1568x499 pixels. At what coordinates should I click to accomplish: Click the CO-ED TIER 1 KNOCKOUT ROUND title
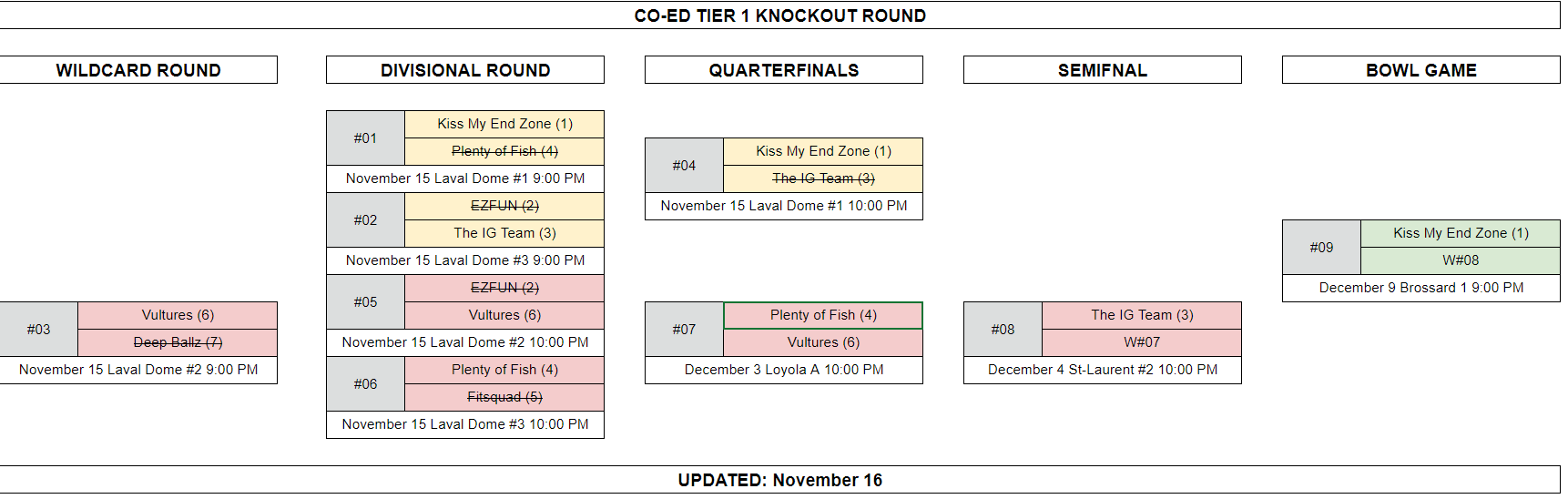click(x=779, y=15)
